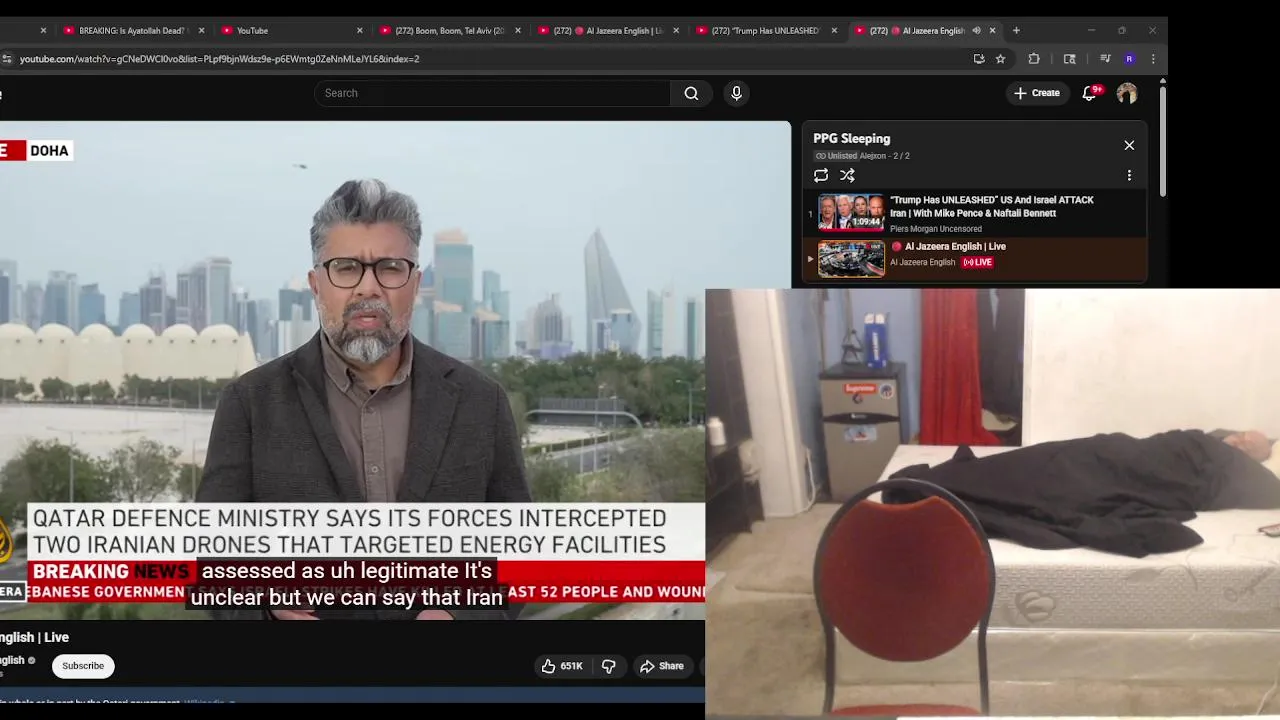Close the active Al Jazeera English tab

pyautogui.click(x=992, y=30)
